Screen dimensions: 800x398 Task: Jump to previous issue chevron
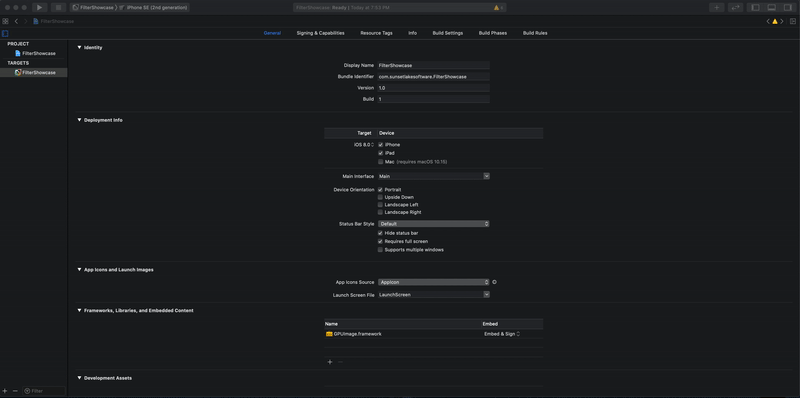[x=768, y=21]
